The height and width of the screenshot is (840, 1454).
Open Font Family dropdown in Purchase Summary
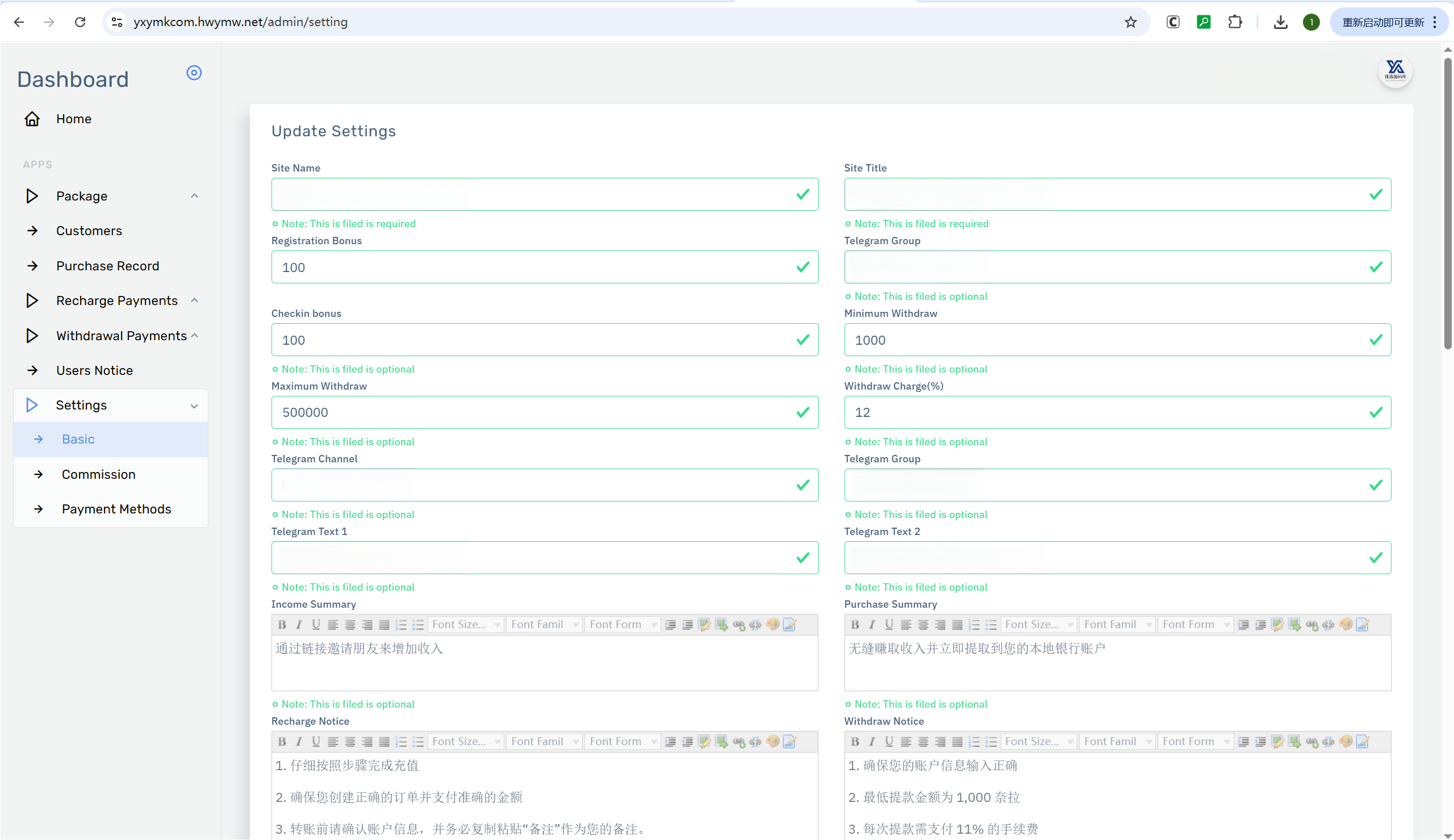[1117, 624]
